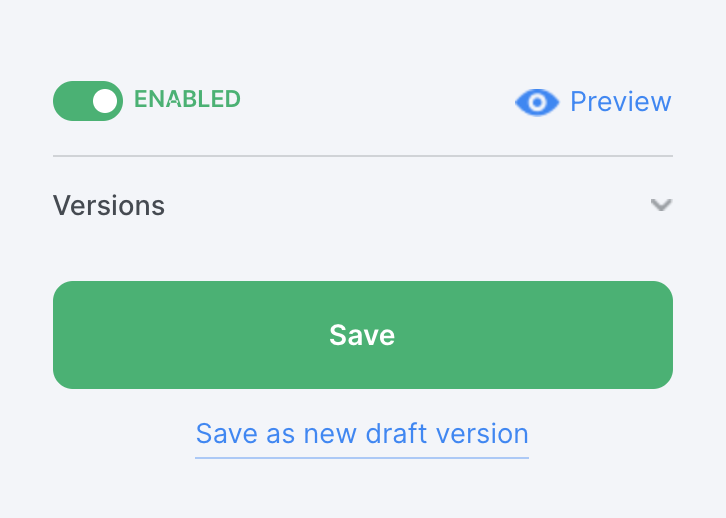Click the gray chevron icon beside Versions
Screen dimensions: 726x518
660,205
